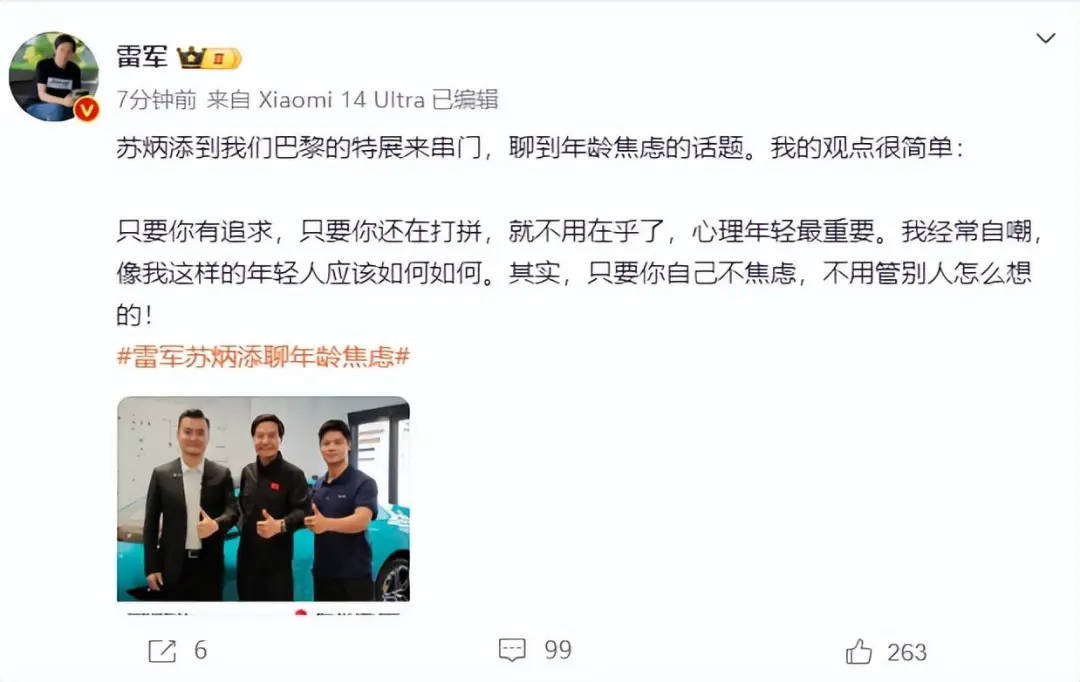Screen dimensions: 1080x682
Task: Click the like count 263
Action: pyautogui.click(x=906, y=652)
